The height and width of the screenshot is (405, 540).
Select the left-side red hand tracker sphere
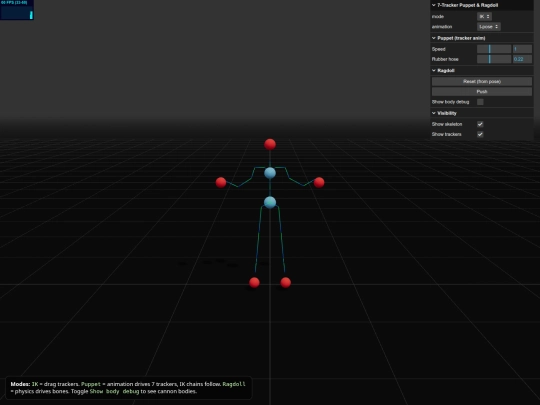click(221, 183)
